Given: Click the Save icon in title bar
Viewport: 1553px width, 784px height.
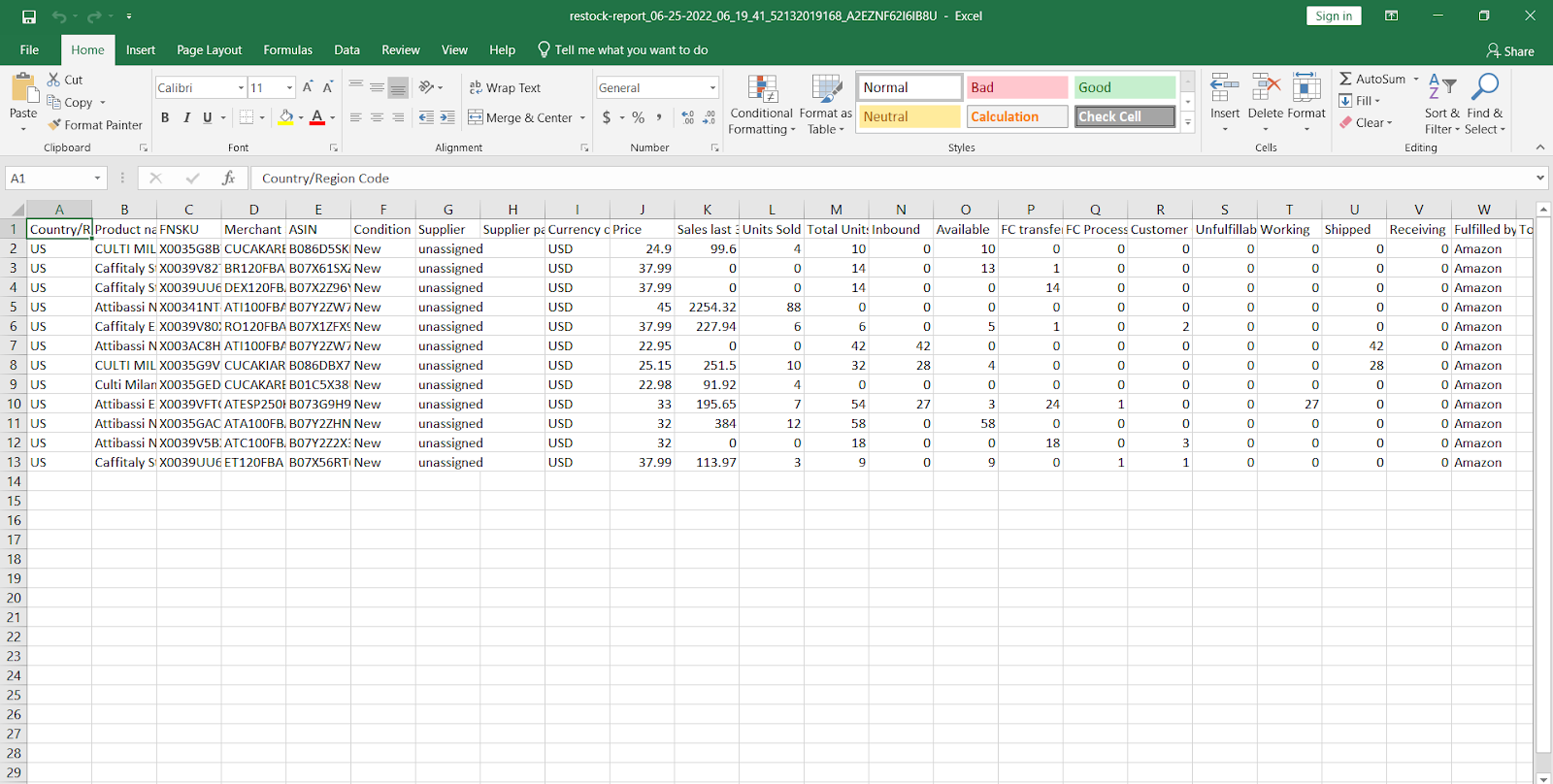Looking at the screenshot, I should [x=29, y=16].
